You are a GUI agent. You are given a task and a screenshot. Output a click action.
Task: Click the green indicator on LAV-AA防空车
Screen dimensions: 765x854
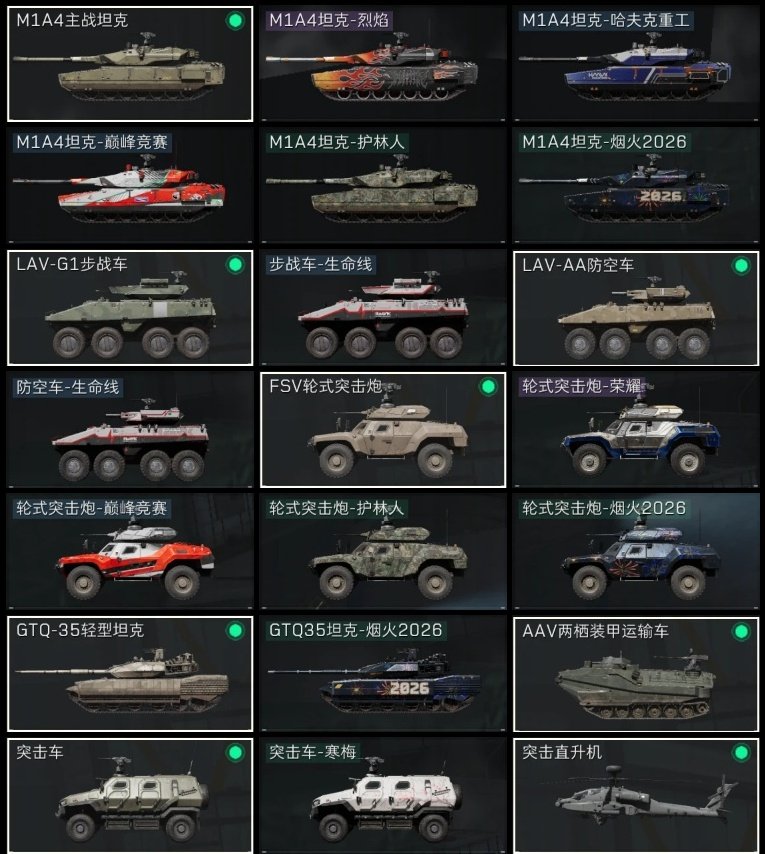[x=741, y=266]
